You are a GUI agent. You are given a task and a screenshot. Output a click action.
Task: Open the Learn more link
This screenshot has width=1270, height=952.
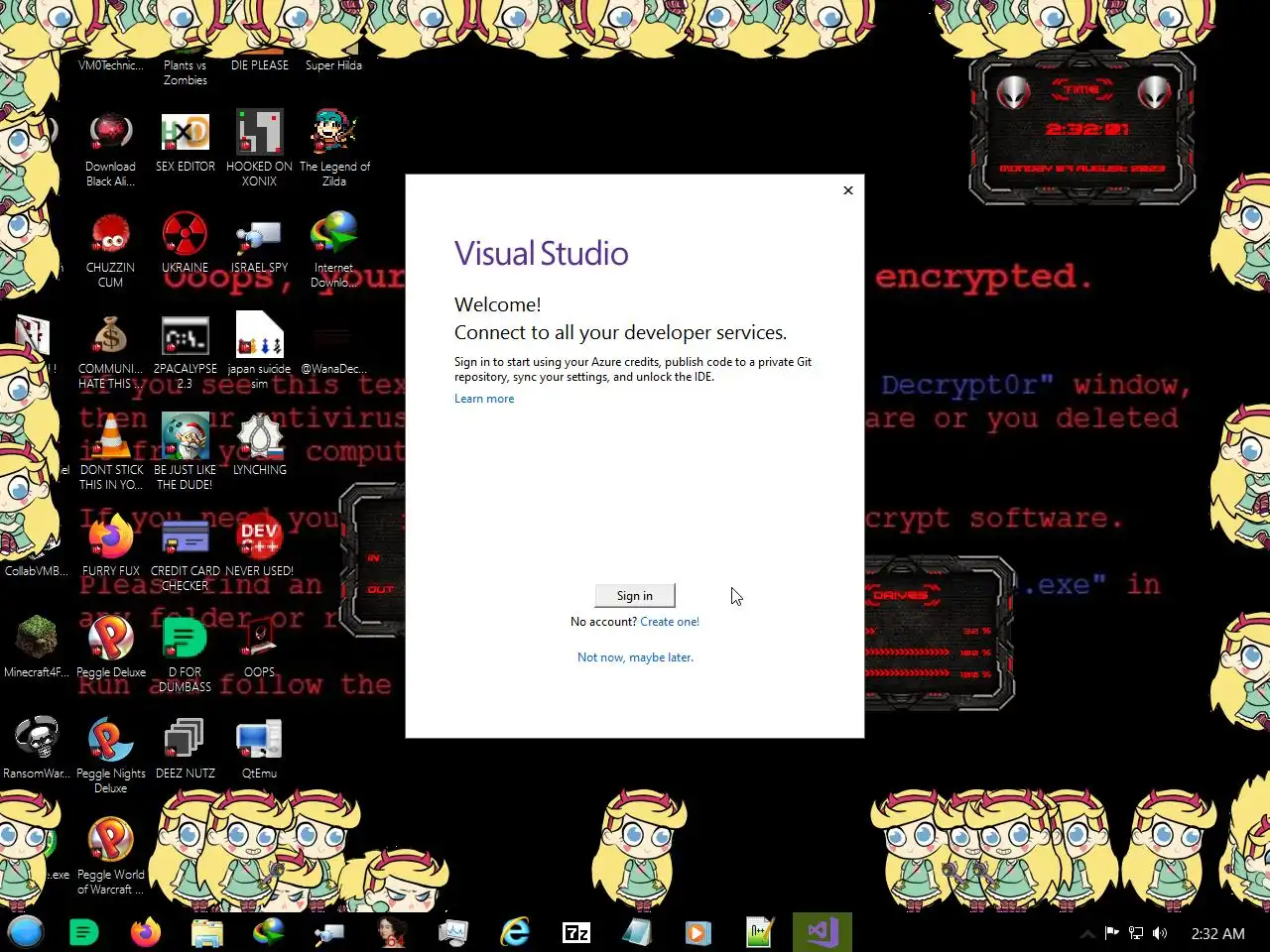point(484,399)
